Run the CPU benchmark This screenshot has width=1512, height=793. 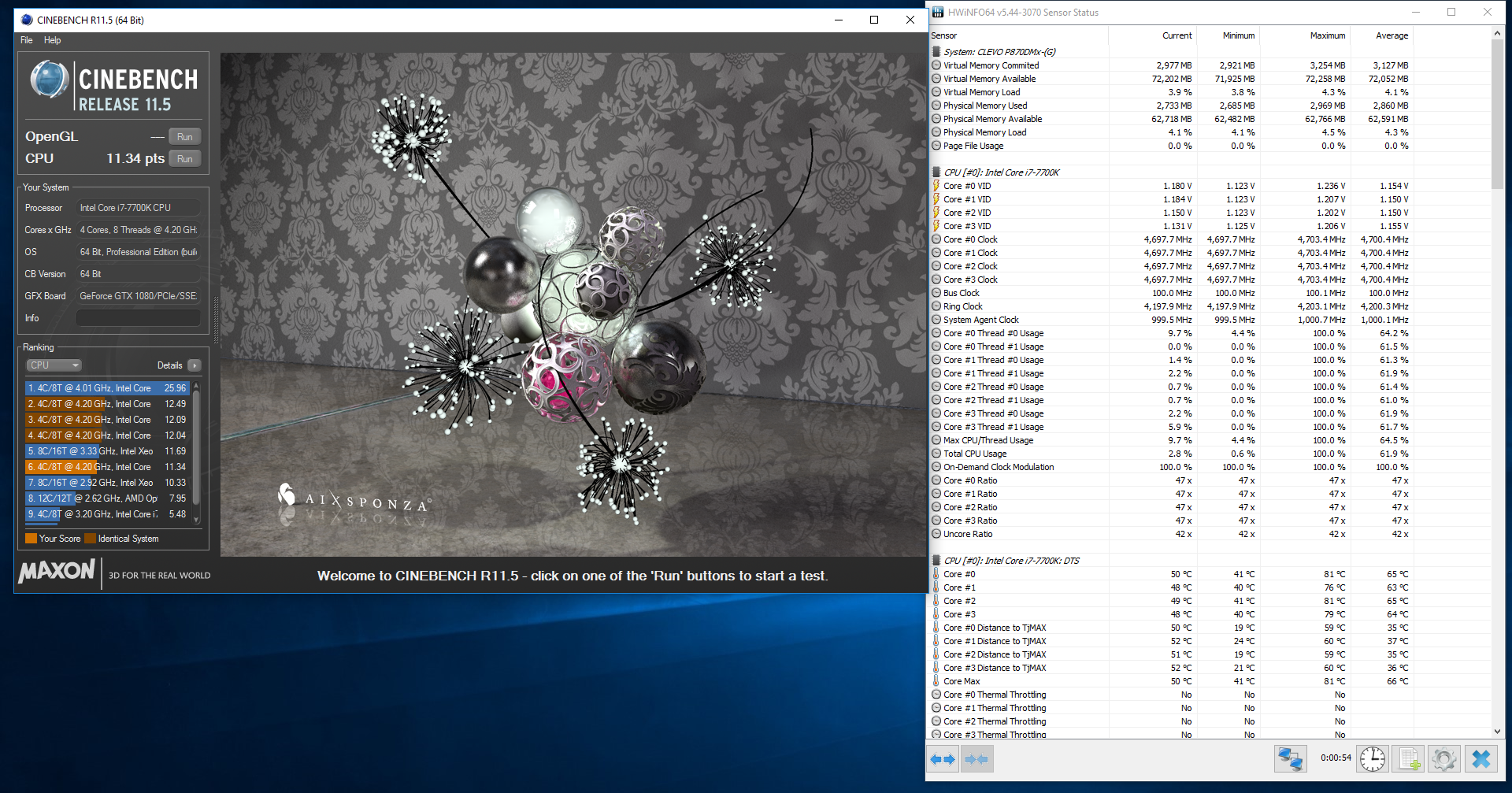[185, 158]
